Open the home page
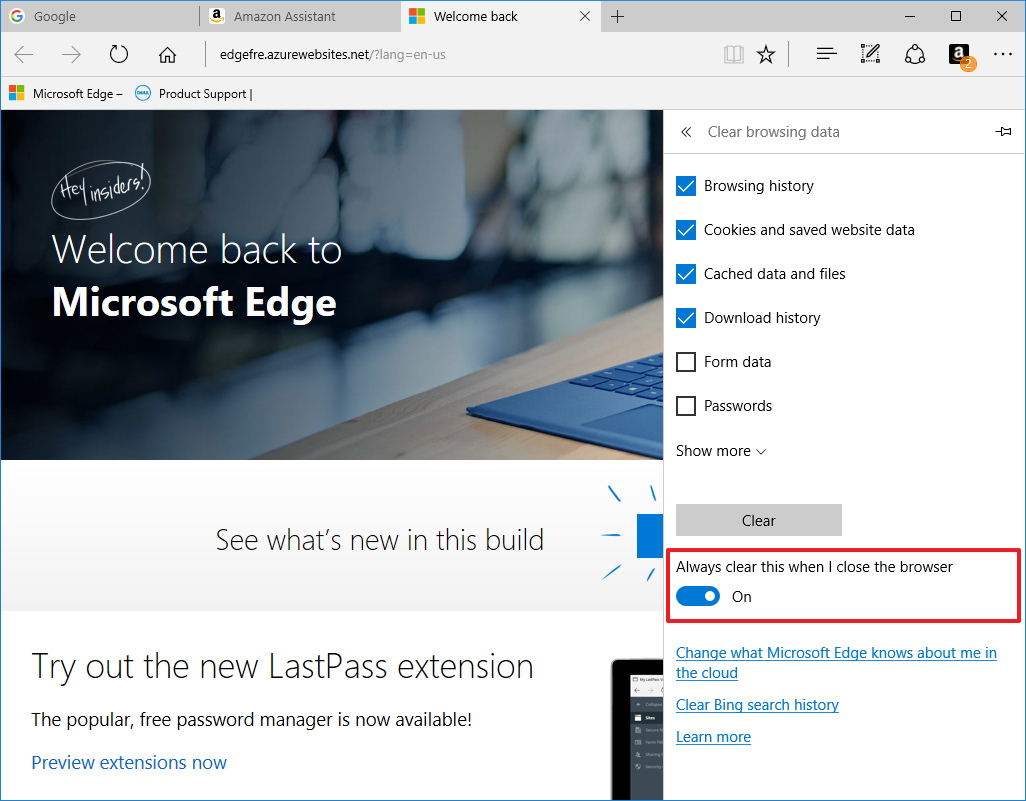 (168, 54)
